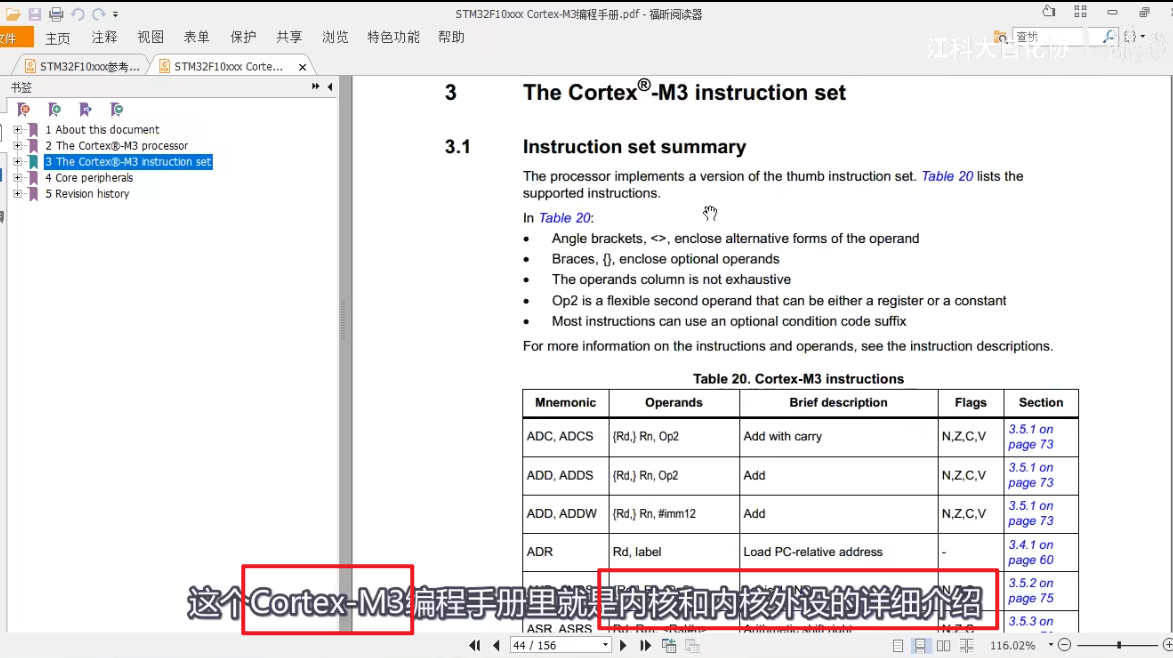
Task: Click the folder search icon beside find box
Action: (1000, 37)
